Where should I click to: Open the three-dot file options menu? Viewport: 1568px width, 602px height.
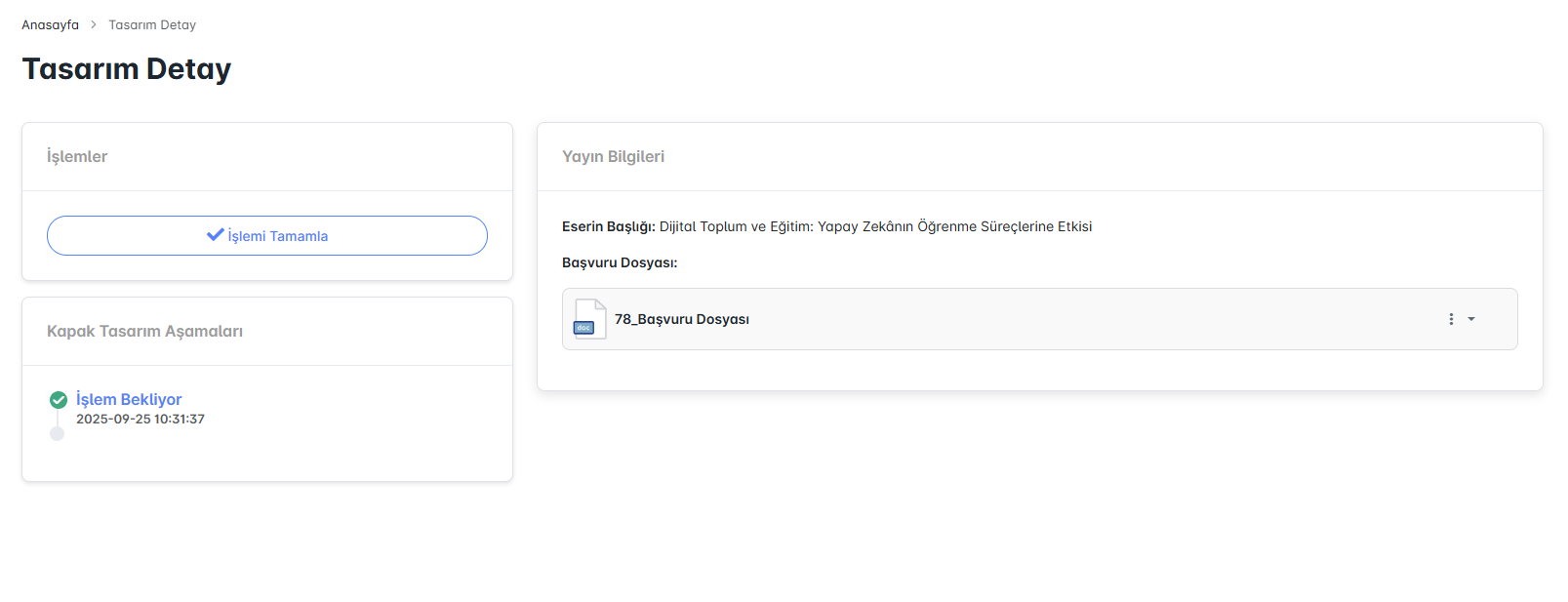click(x=1451, y=319)
